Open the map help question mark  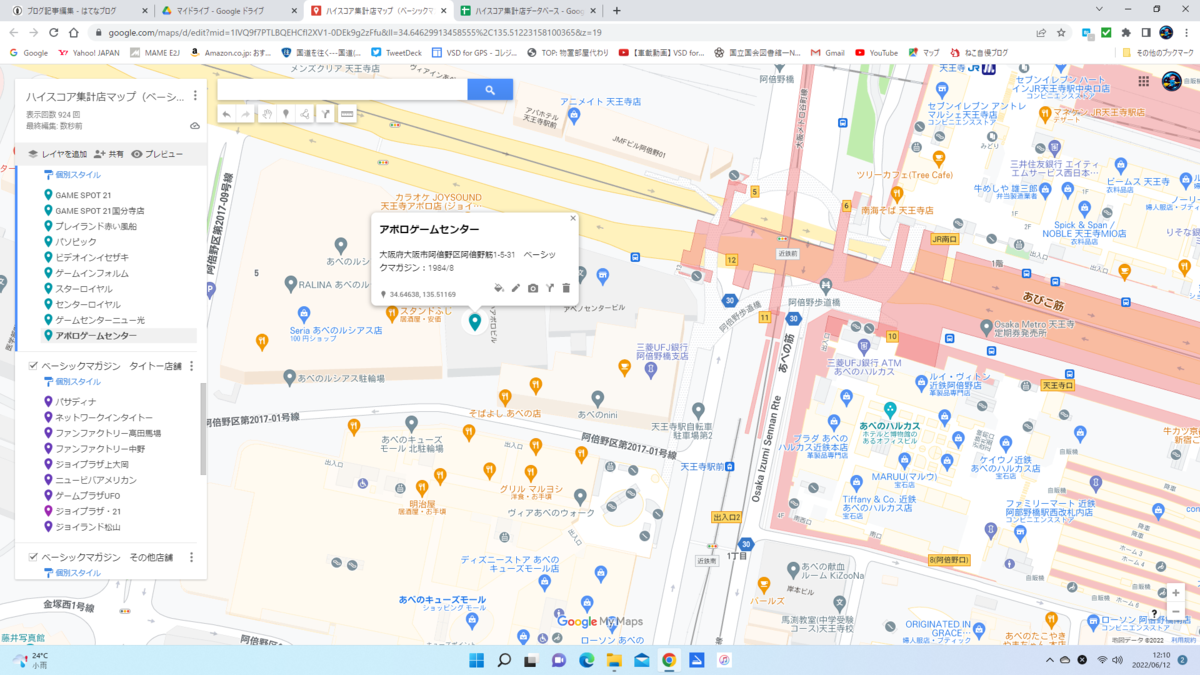point(1154,614)
